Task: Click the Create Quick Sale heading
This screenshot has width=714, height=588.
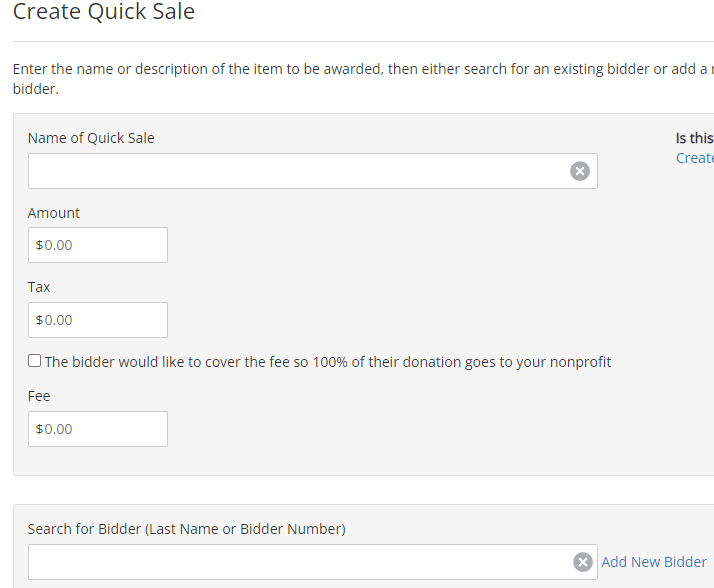Action: click(104, 11)
